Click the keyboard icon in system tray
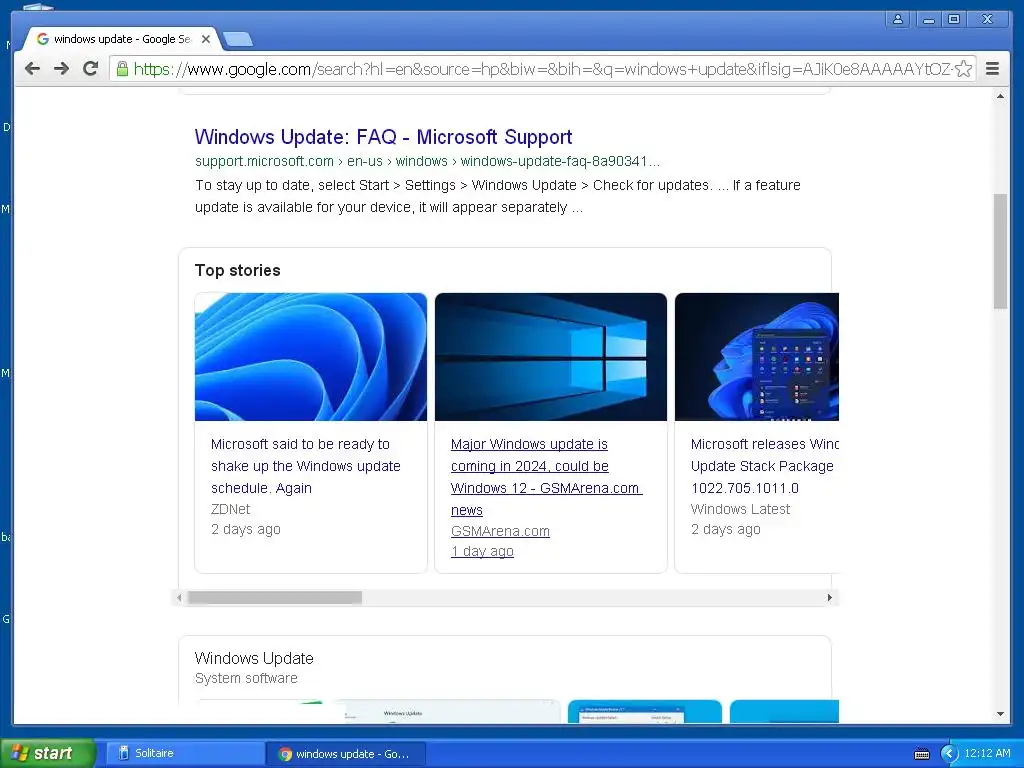This screenshot has height=768, width=1024. click(921, 754)
